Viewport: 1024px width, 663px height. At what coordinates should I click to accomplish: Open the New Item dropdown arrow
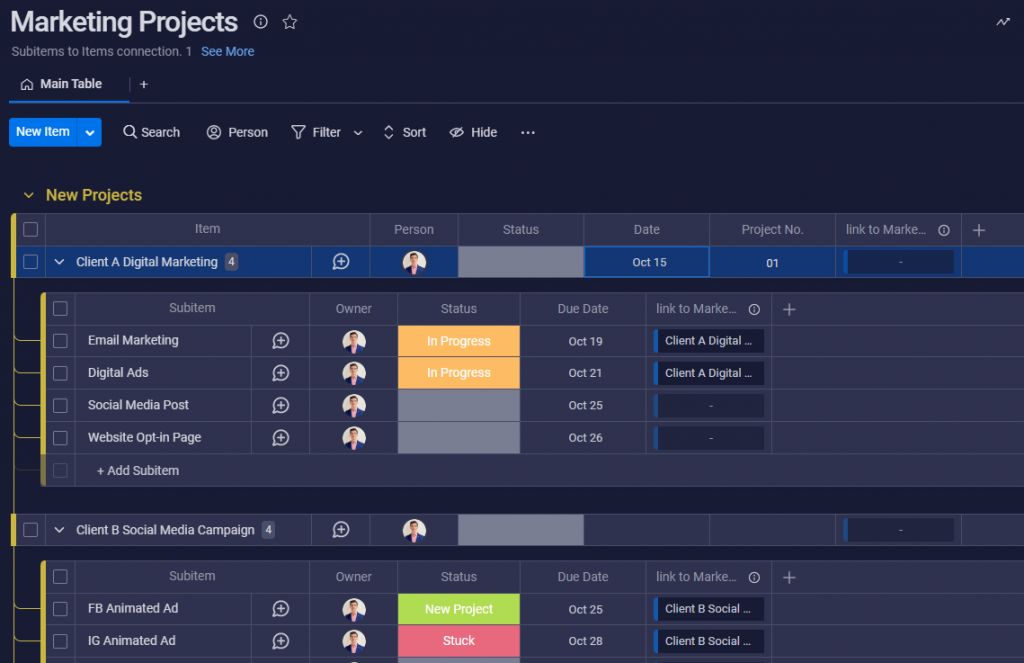click(x=89, y=133)
